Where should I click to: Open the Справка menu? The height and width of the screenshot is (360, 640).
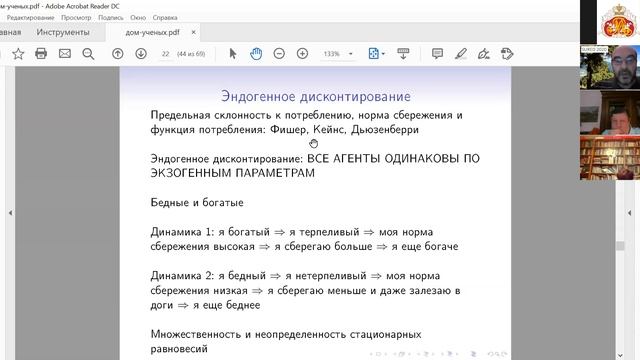pyautogui.click(x=165, y=18)
